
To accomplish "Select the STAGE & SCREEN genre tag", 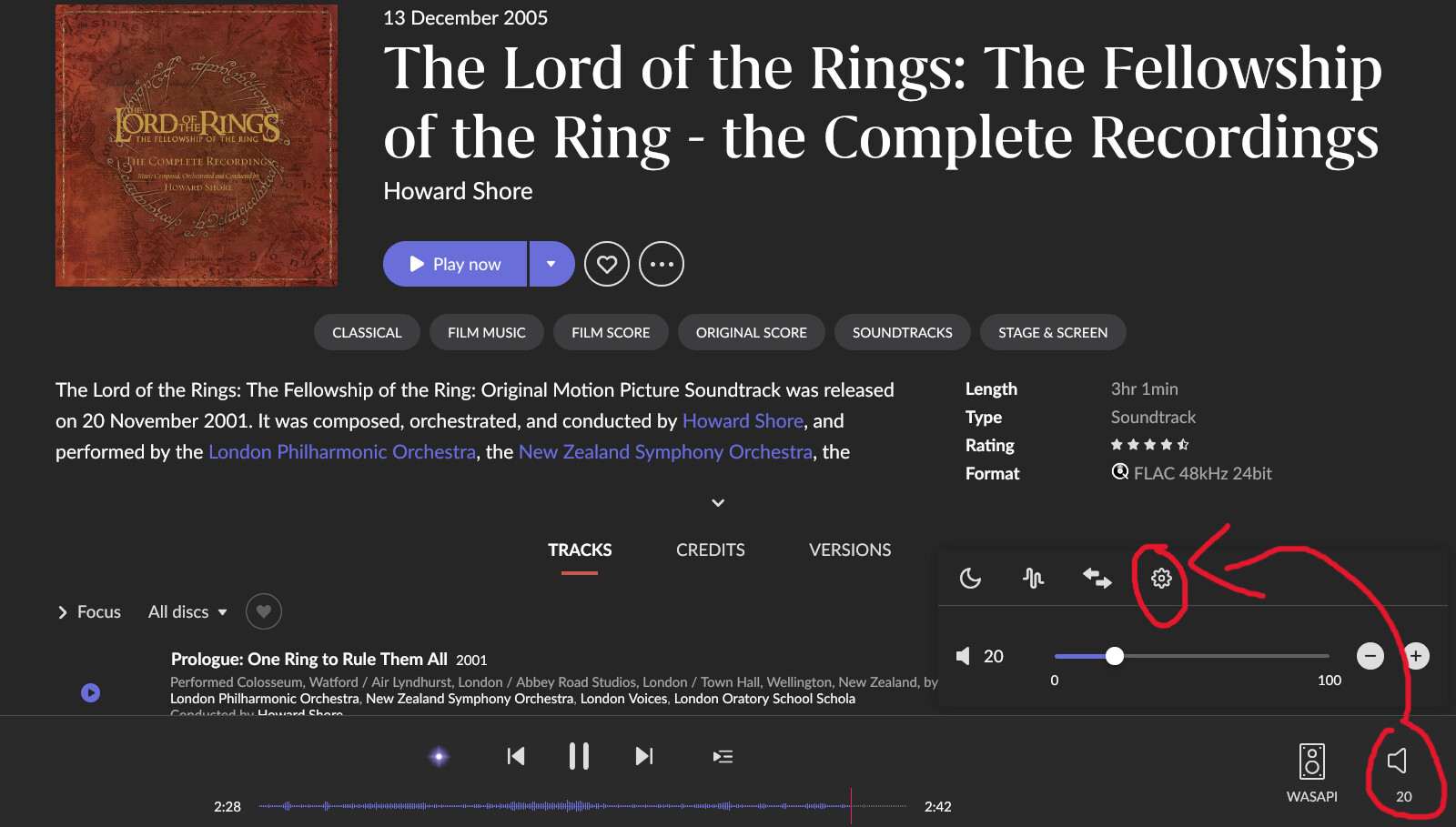I will (1053, 332).
